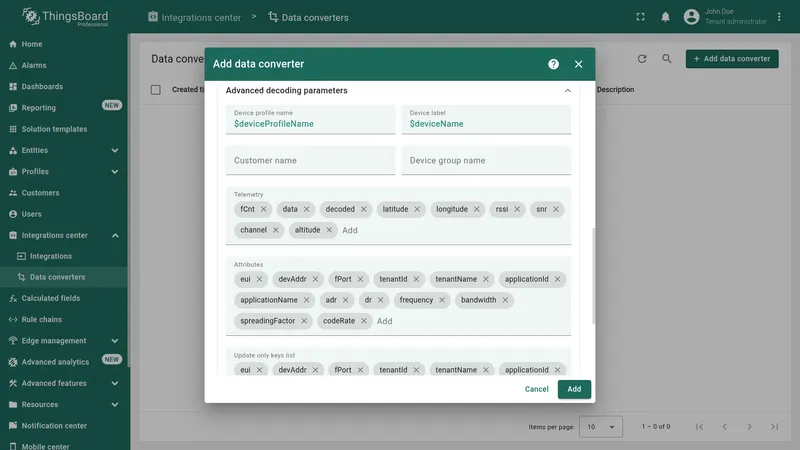Remove the longitude telemetry chip
This screenshot has height=450, width=800.
476,209
